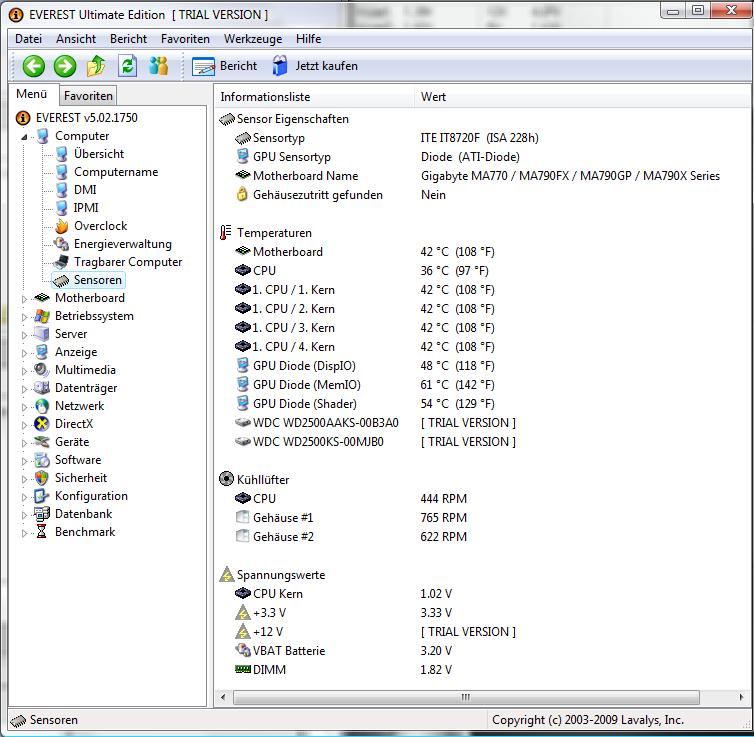Click the horizontal scrollbar thumb
754x737 pixels.
[465, 697]
